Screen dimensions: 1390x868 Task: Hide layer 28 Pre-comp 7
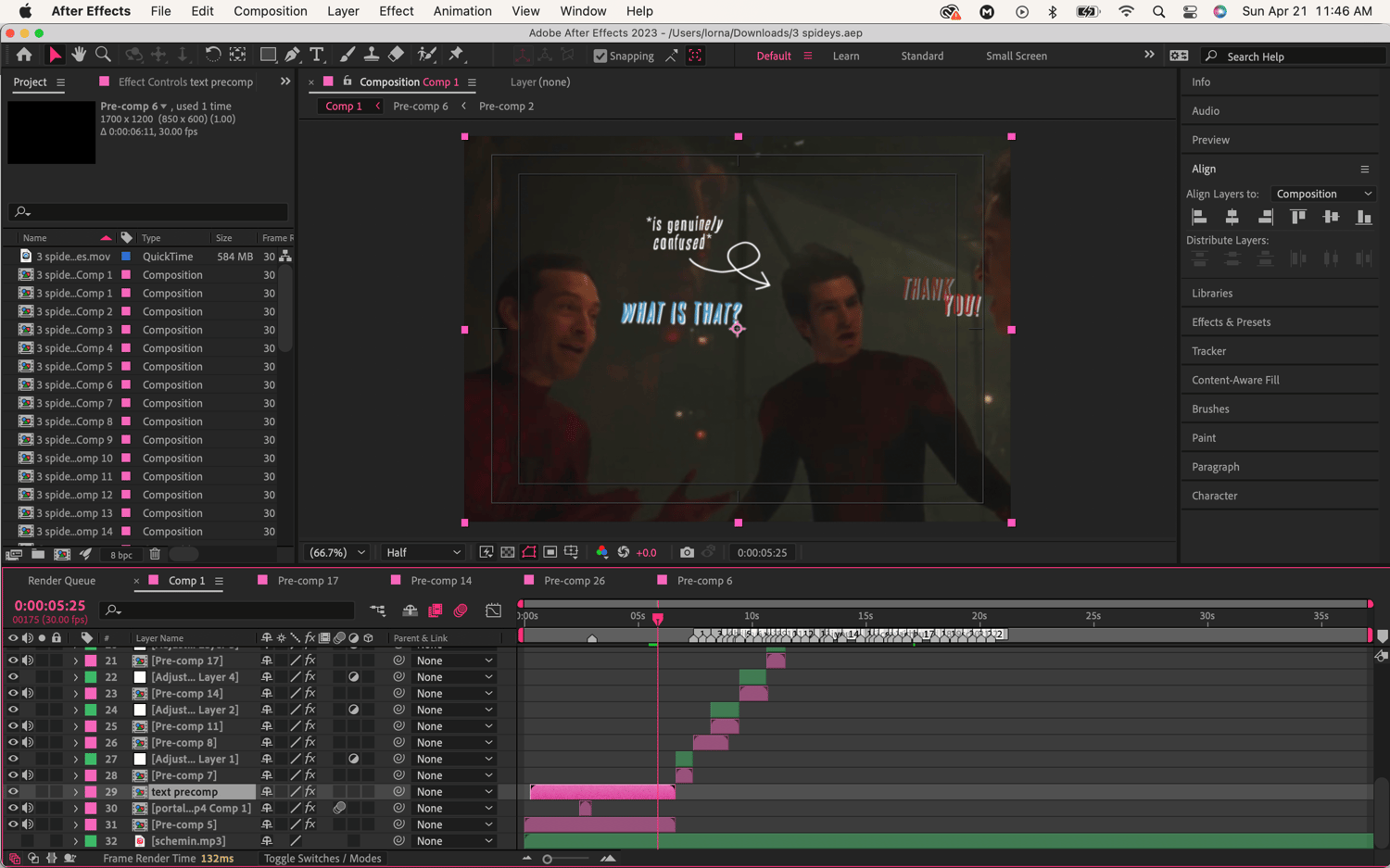point(13,775)
